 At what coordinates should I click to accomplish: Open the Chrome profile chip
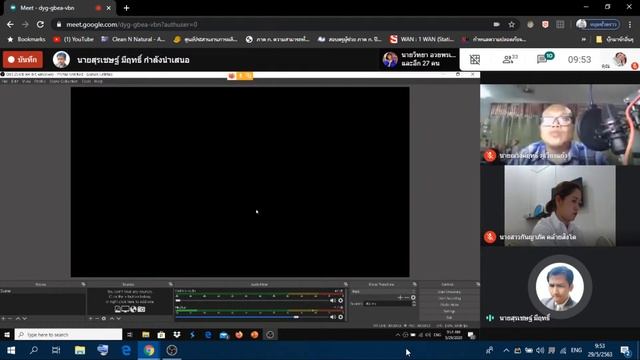pyautogui.click(x=598, y=24)
